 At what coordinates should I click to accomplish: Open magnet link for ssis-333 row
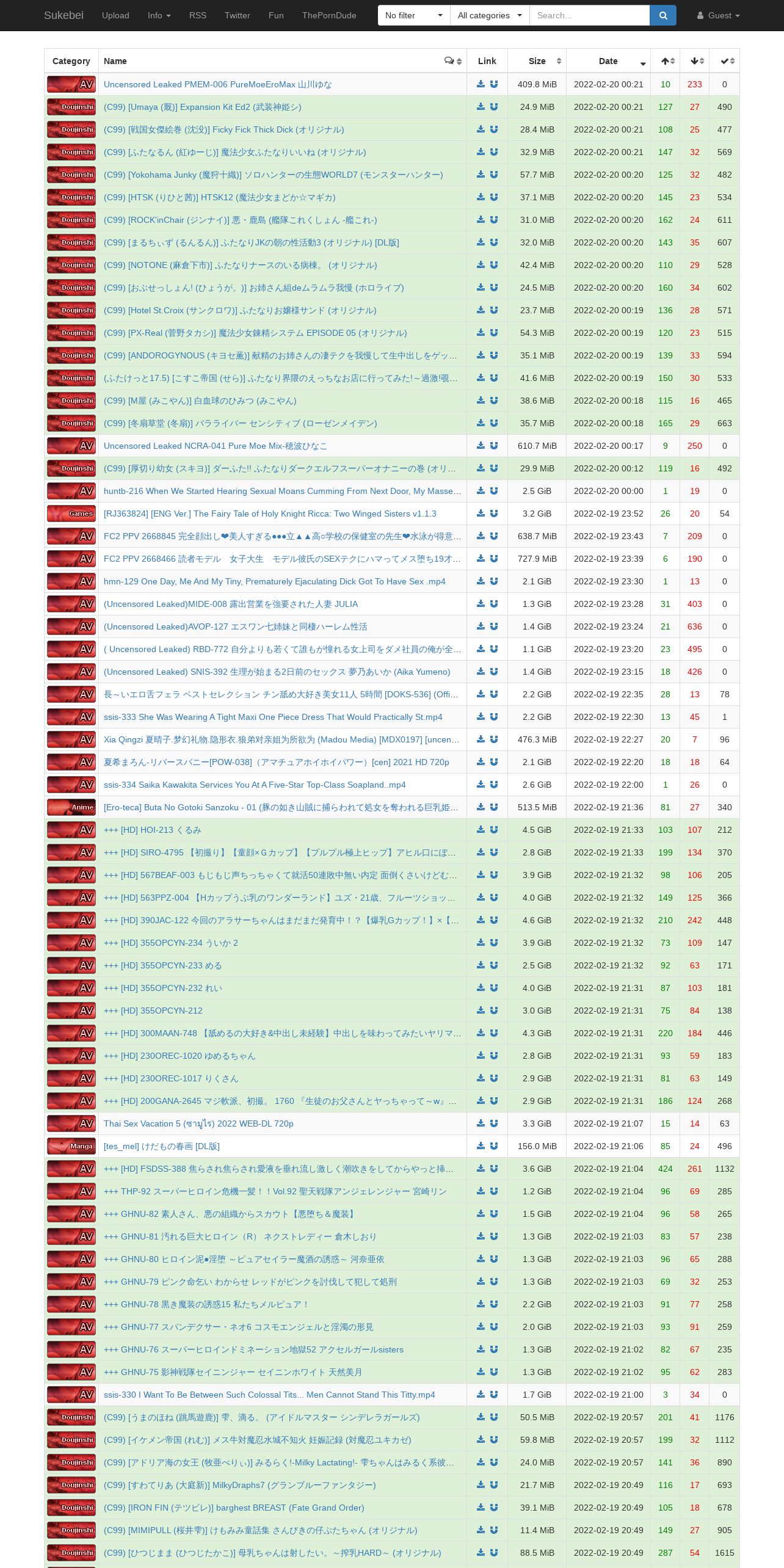click(x=494, y=717)
